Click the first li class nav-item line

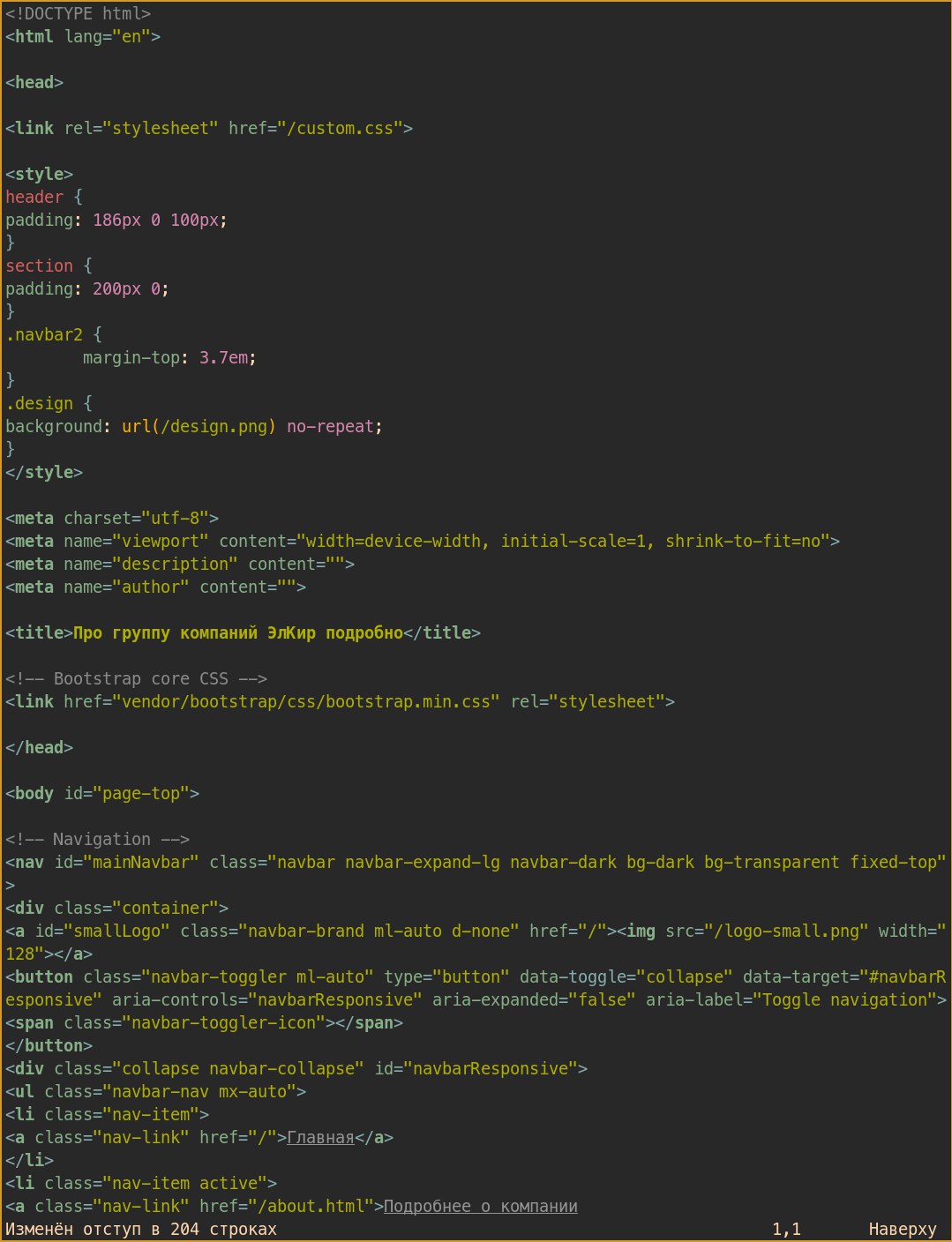(x=107, y=1114)
